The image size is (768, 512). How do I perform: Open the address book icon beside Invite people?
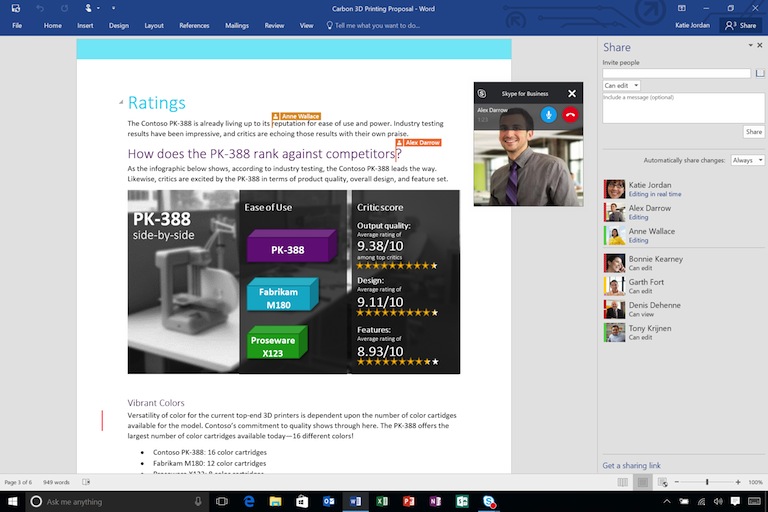[759, 73]
